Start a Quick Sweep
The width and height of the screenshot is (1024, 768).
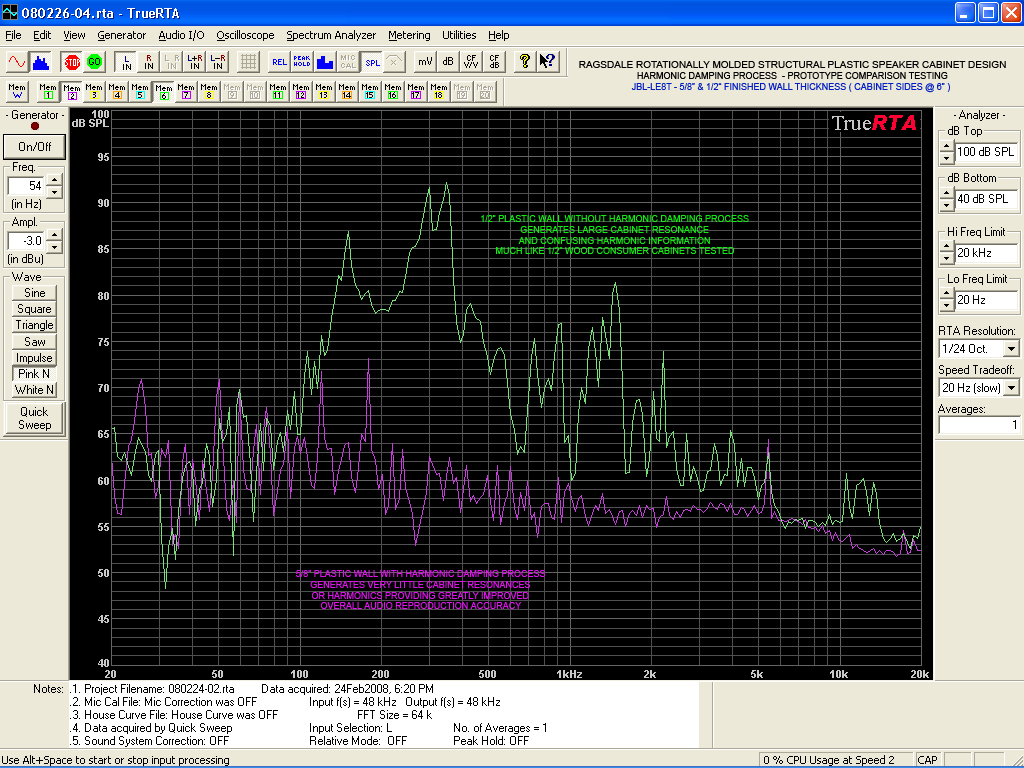(x=34, y=418)
